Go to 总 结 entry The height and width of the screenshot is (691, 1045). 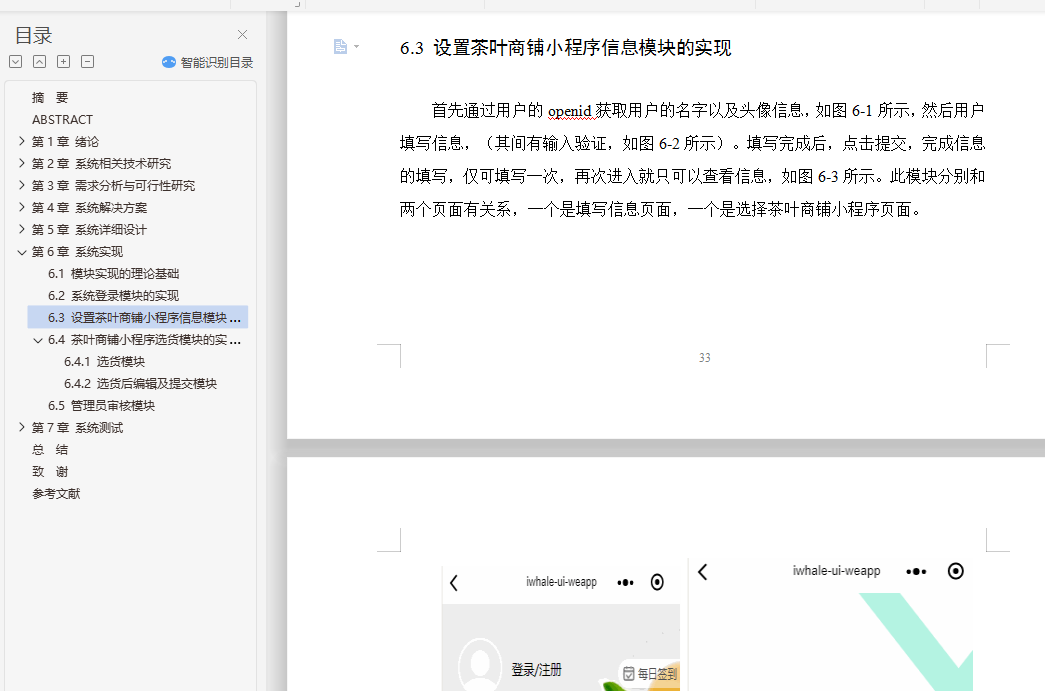[x=50, y=449]
